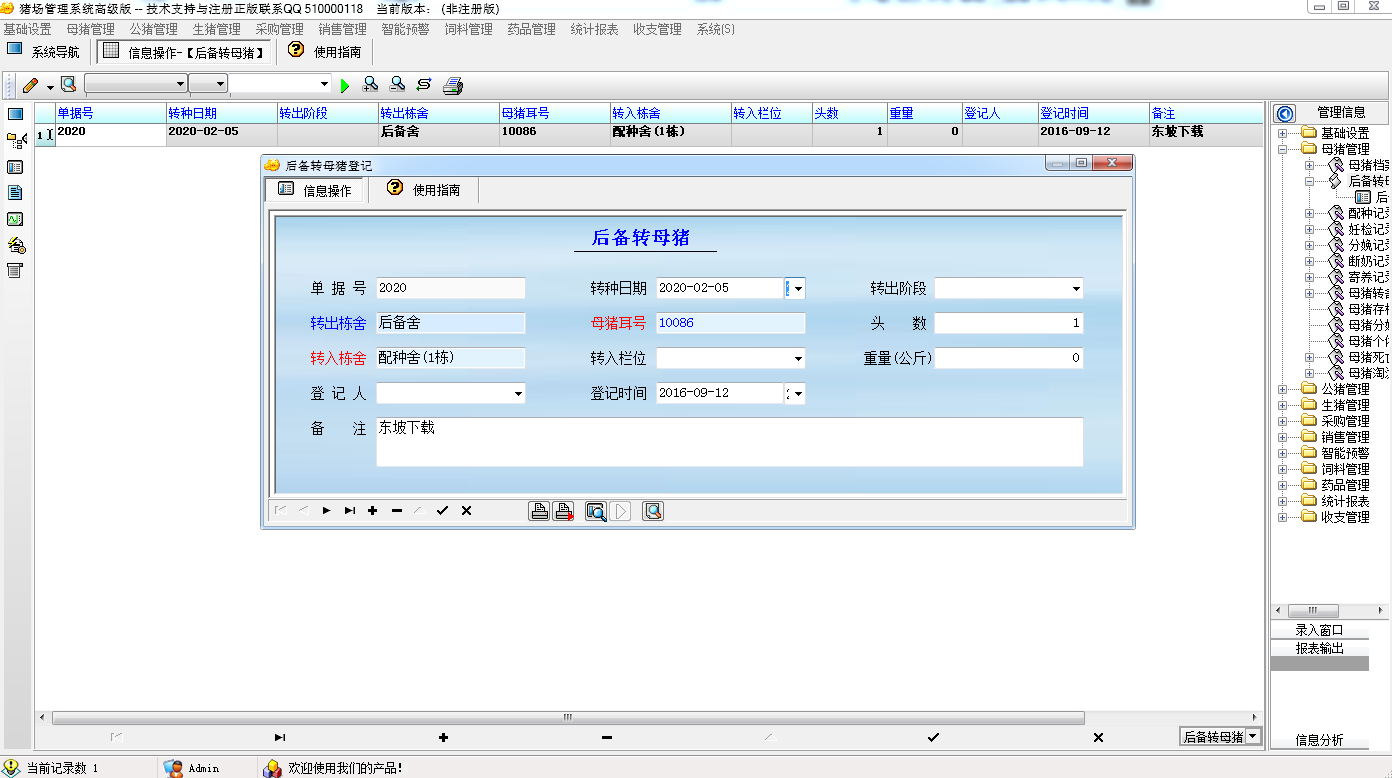Switch to the 系统导航 tab
1392x778 pixels.
[x=44, y=51]
